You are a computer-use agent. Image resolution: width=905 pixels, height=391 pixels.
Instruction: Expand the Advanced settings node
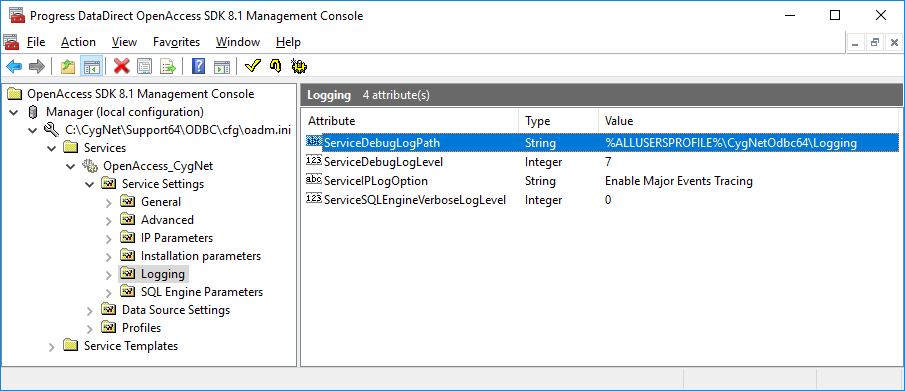point(109,220)
